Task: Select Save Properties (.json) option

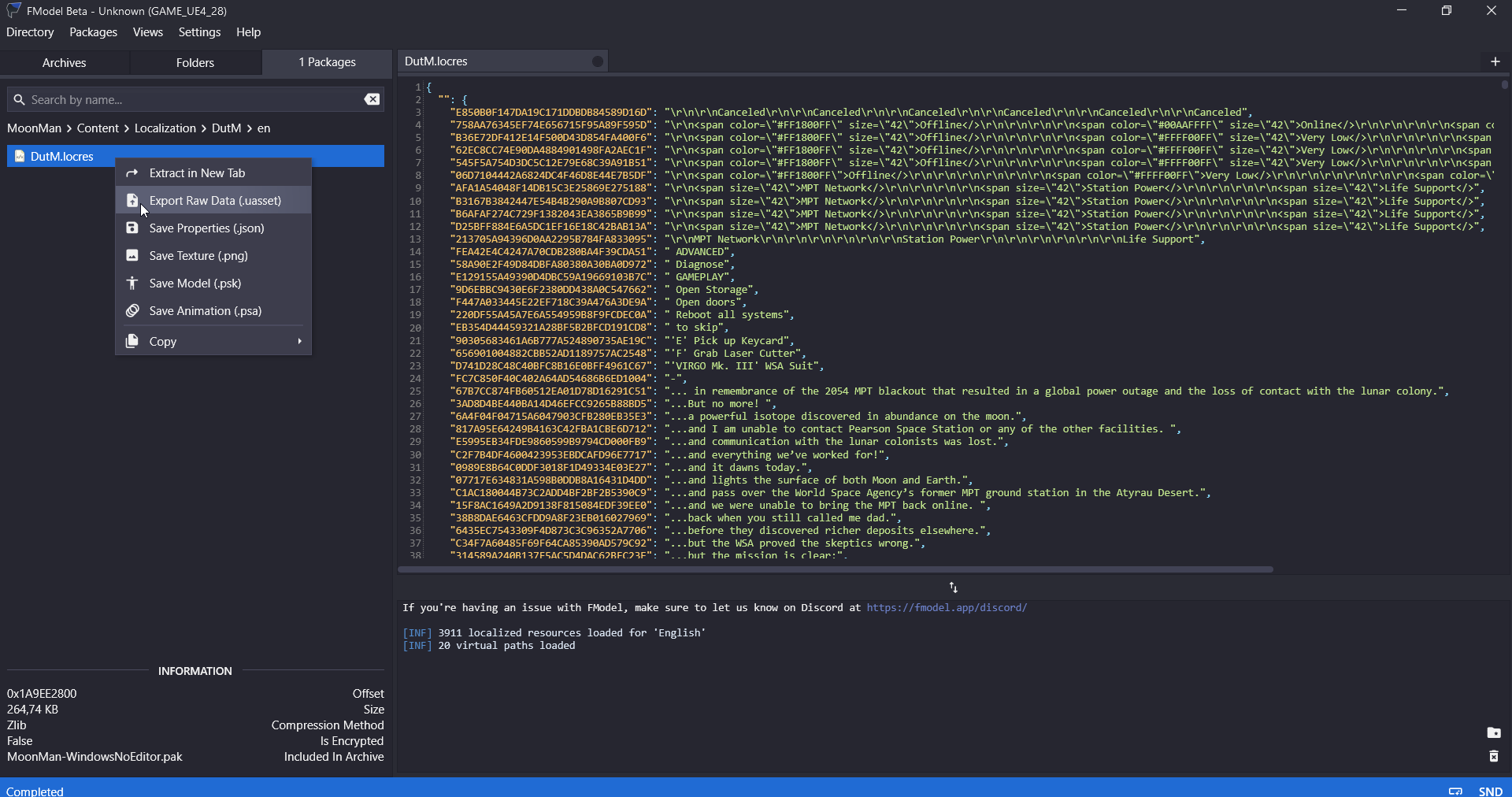Action: coord(206,228)
